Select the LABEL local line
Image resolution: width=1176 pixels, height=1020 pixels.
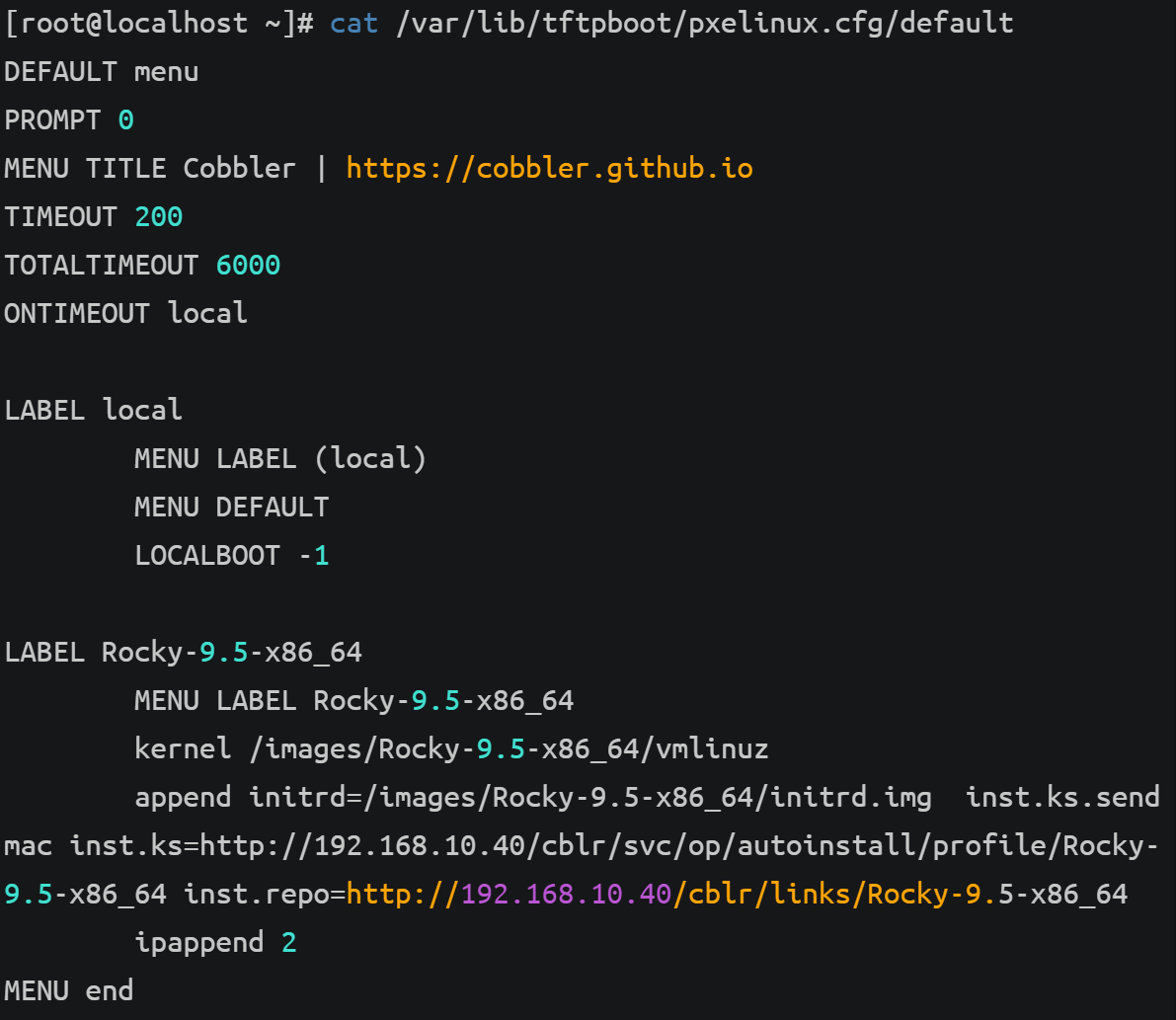pos(93,409)
